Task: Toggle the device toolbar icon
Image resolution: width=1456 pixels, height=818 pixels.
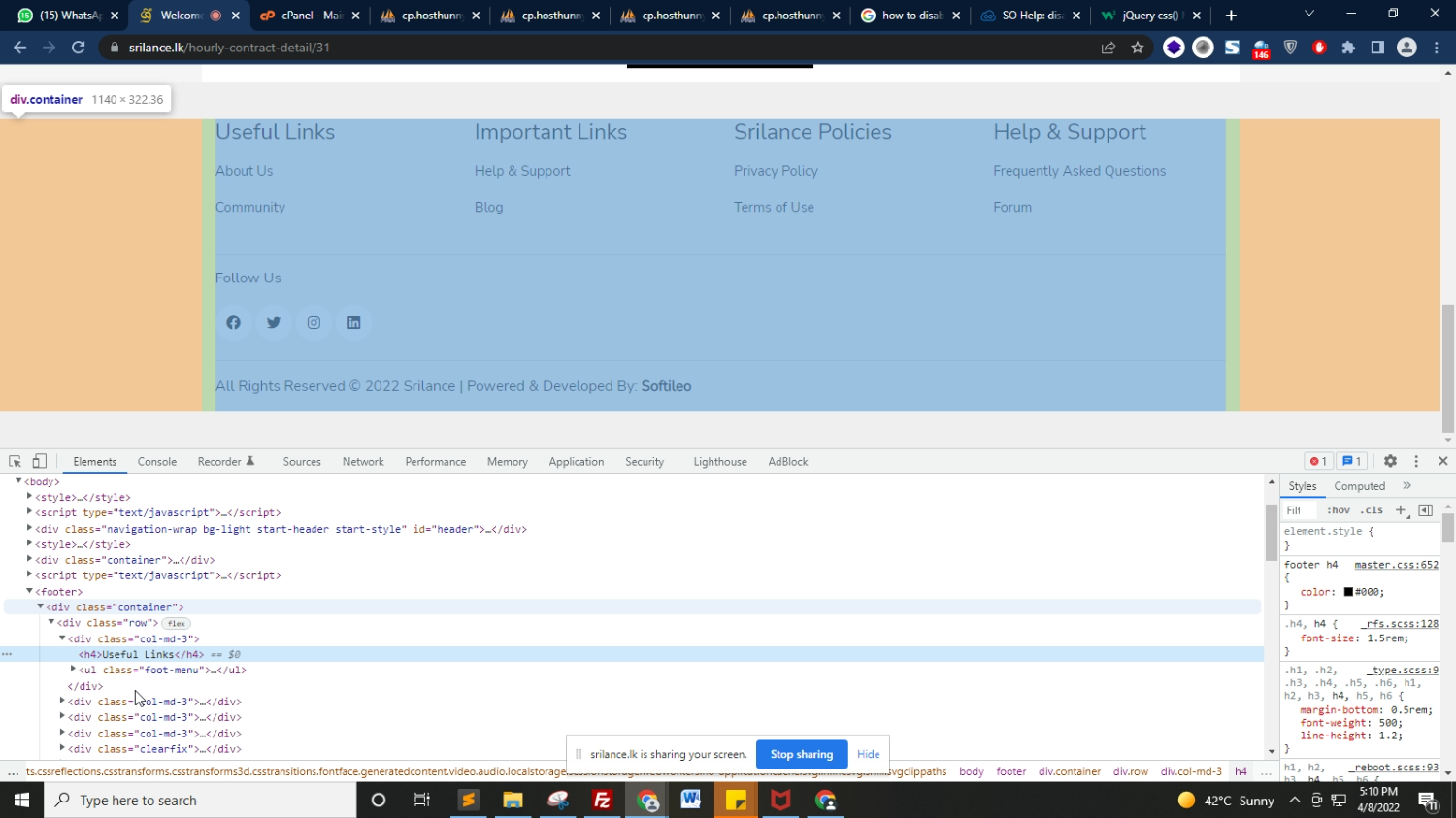Action: pos(40,462)
